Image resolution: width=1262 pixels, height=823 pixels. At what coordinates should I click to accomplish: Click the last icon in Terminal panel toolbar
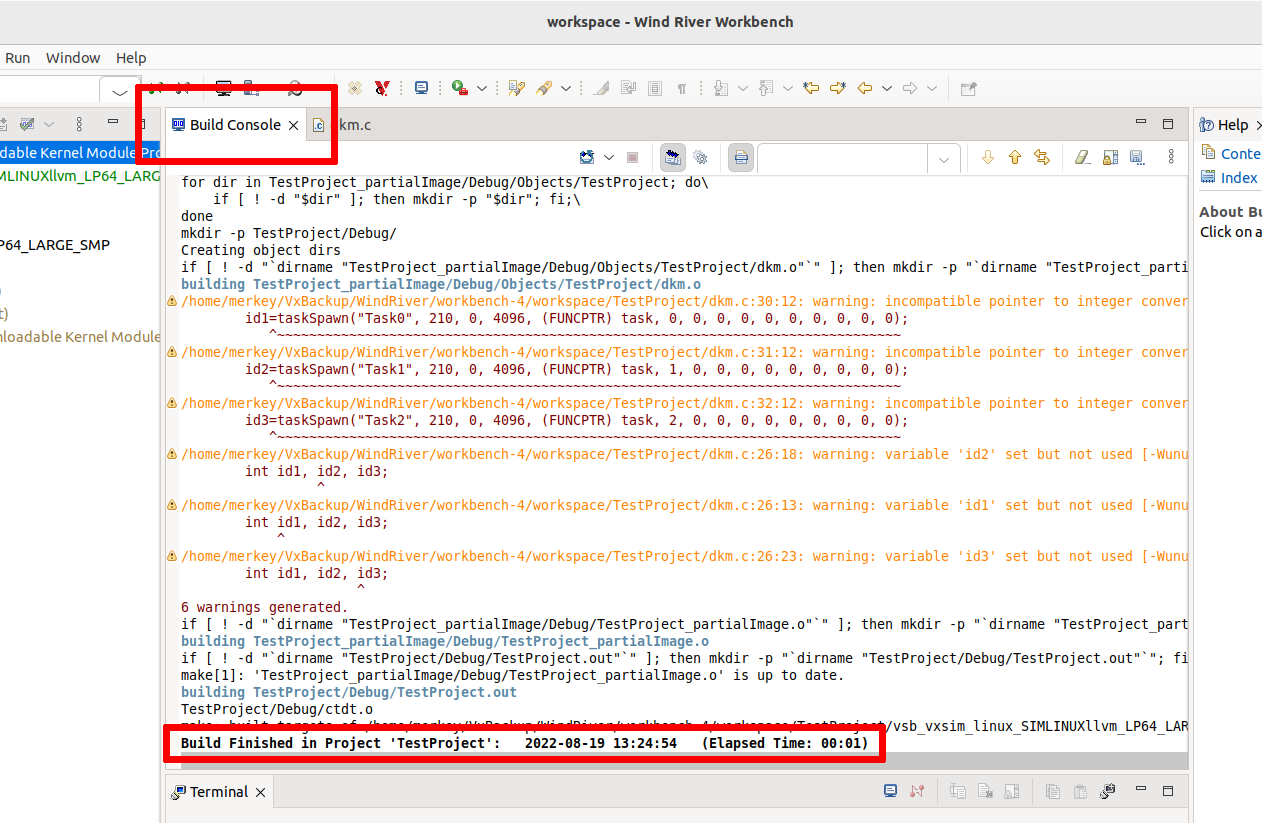point(1107,791)
